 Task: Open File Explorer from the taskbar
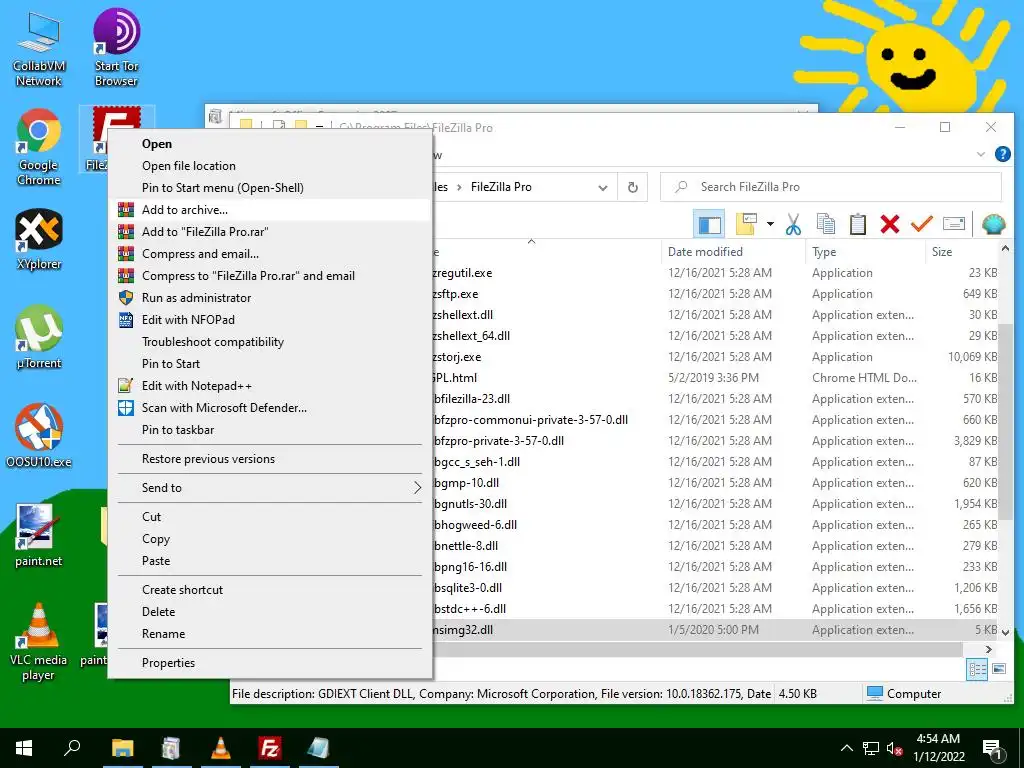click(122, 748)
